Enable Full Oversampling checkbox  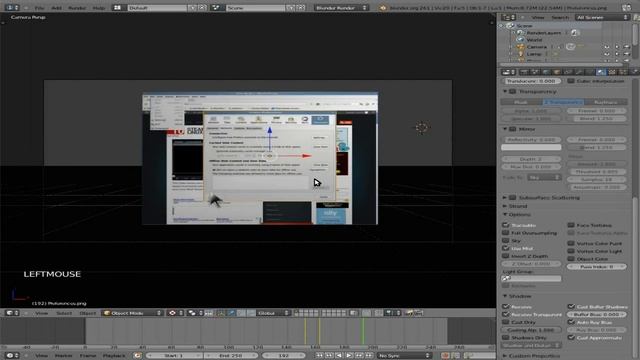coord(506,233)
